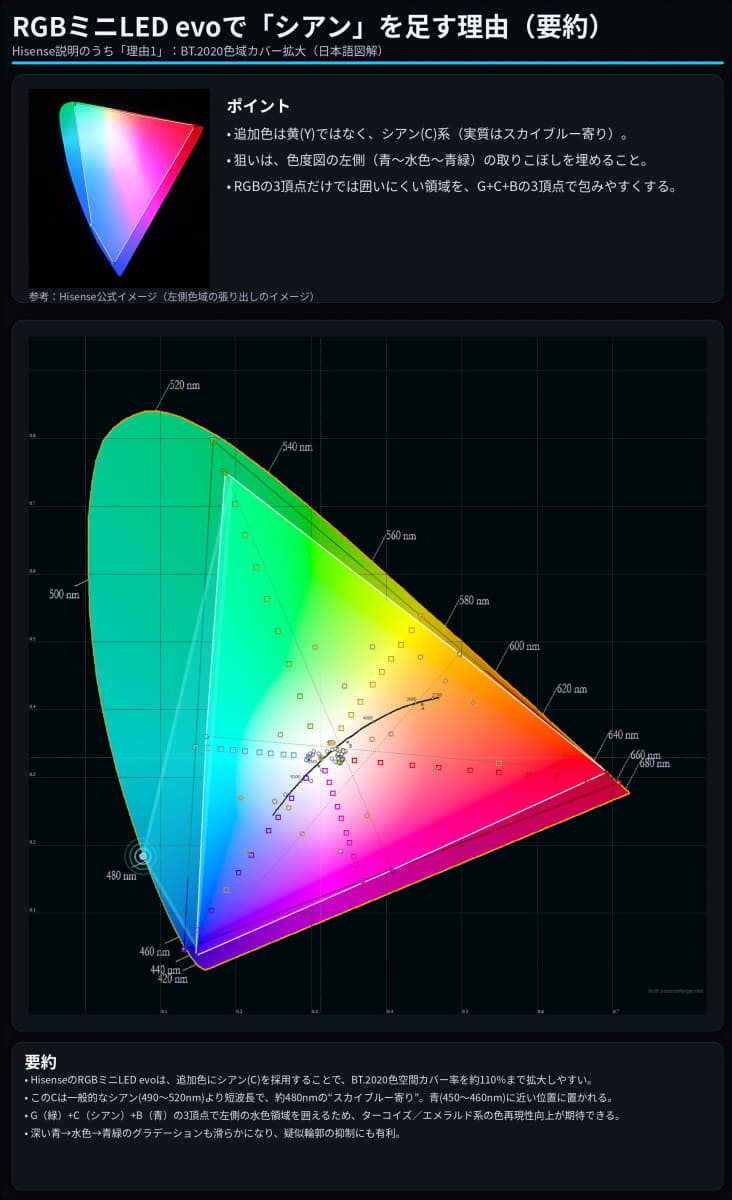This screenshot has width=732, height=1200.
Task: Click the "420 nm" wavelength label
Action: tap(173, 979)
